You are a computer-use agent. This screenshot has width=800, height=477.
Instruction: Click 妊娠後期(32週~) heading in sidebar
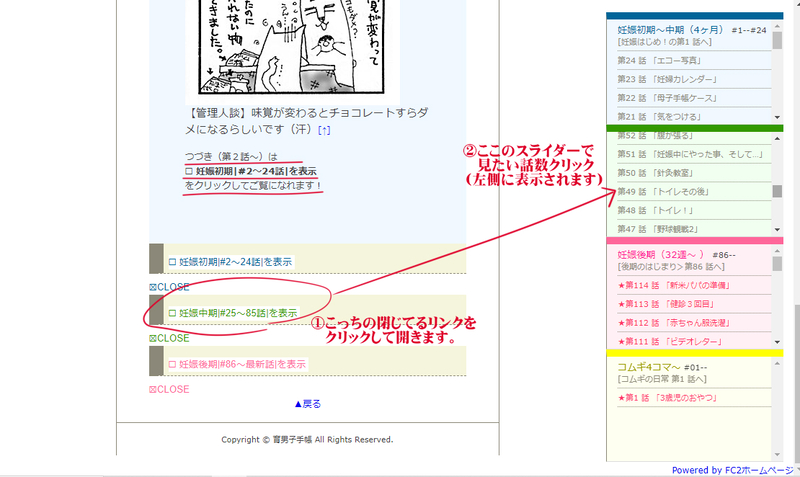pyautogui.click(x=662, y=255)
